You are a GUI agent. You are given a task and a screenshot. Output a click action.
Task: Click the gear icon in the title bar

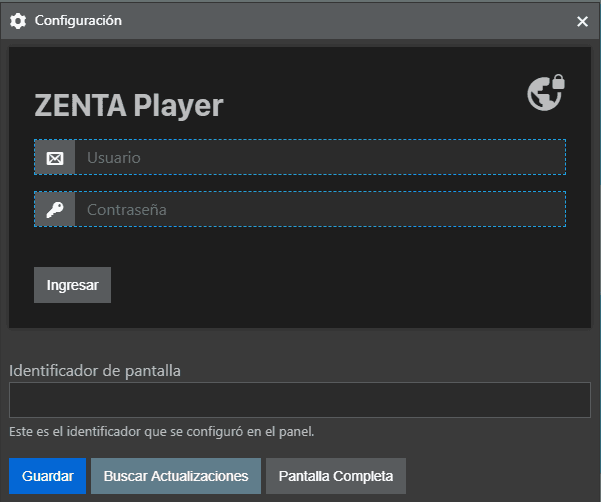click(18, 21)
